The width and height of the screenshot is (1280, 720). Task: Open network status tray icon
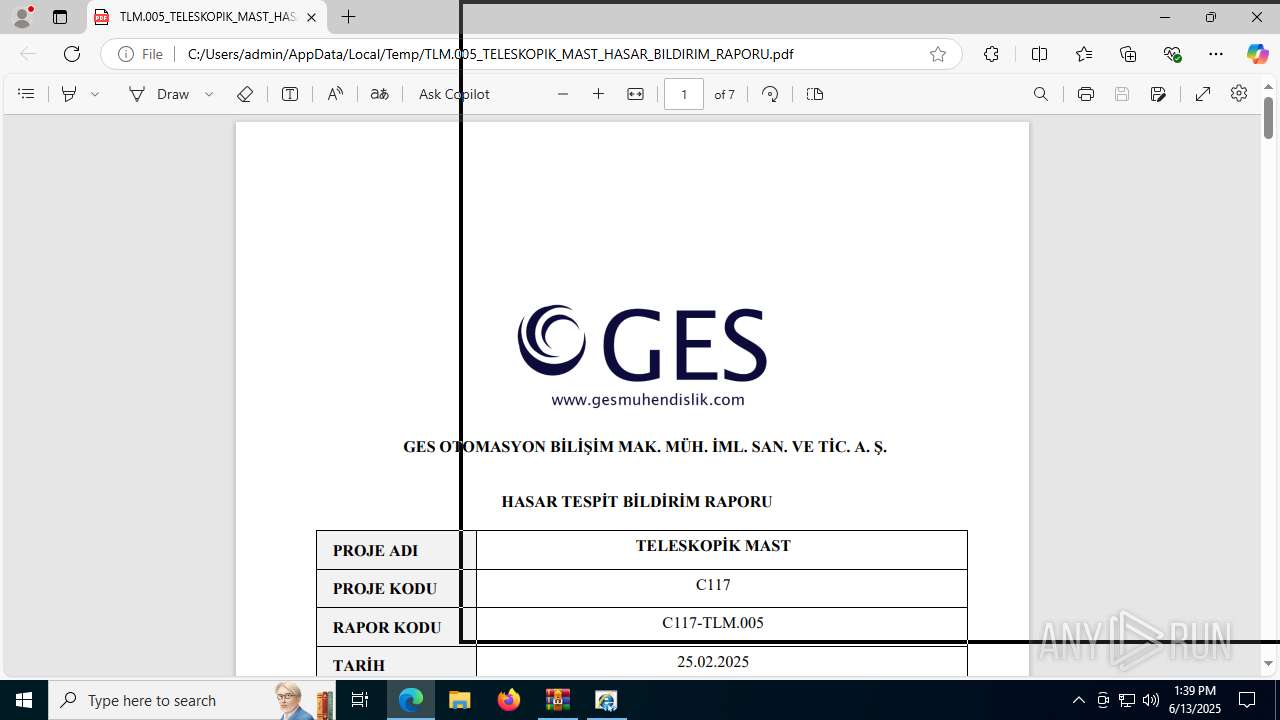click(x=1127, y=700)
